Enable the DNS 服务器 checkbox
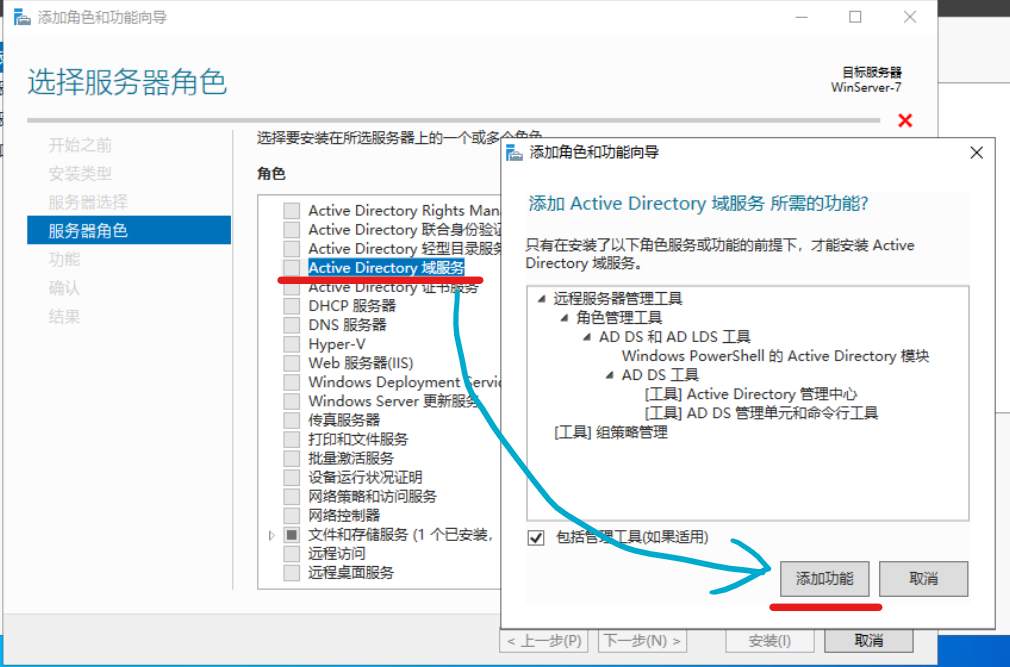 pyautogui.click(x=292, y=325)
